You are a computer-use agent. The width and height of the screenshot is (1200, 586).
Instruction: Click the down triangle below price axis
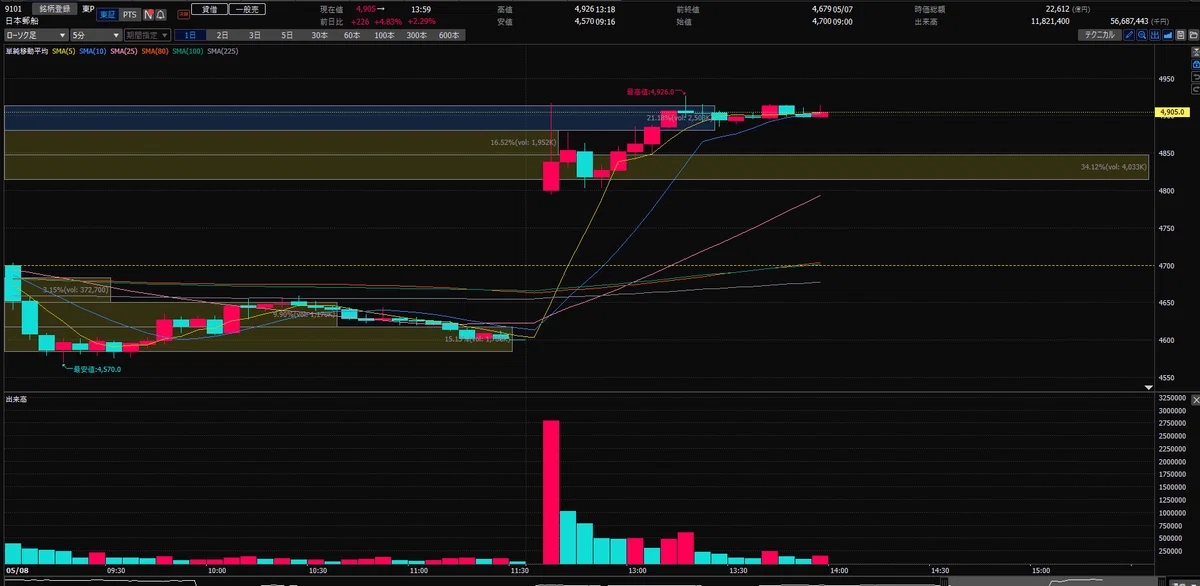[x=1148, y=387]
